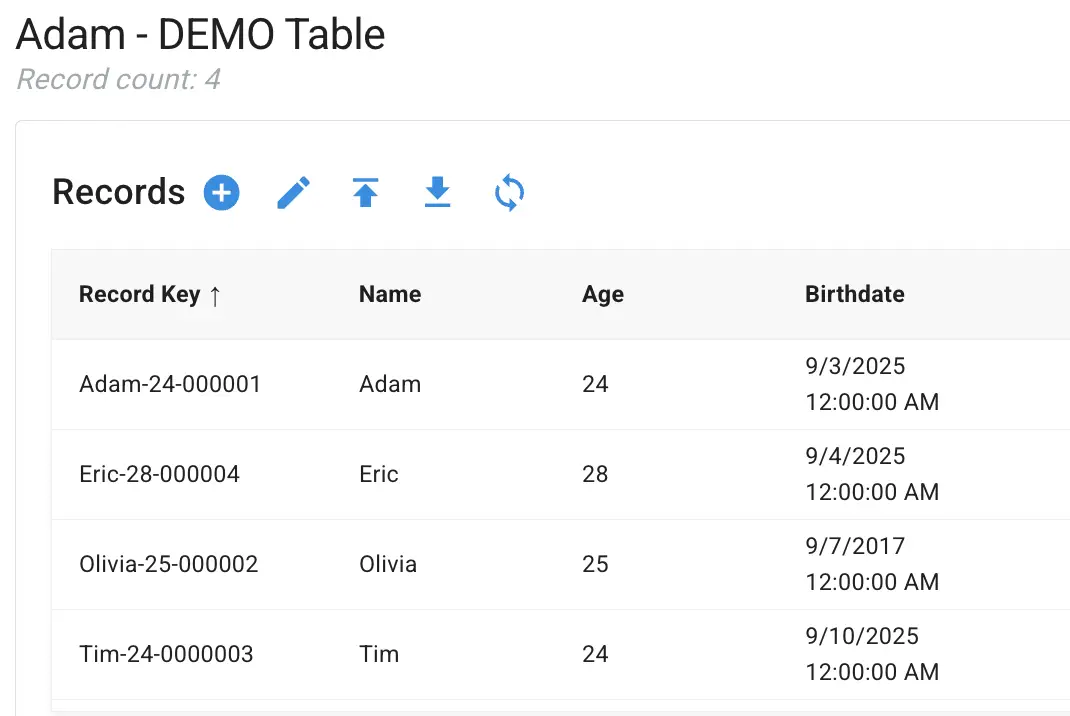
Task: Click Tim's birthdate 9/10/2025 cell
Action: coord(871,654)
